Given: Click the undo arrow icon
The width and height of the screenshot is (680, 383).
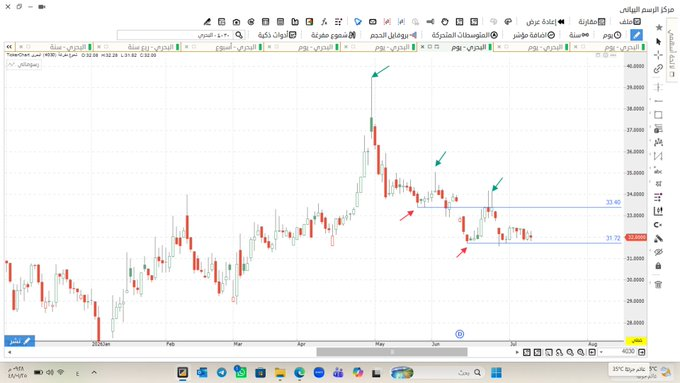Looking at the screenshot, I should [x=508, y=21].
